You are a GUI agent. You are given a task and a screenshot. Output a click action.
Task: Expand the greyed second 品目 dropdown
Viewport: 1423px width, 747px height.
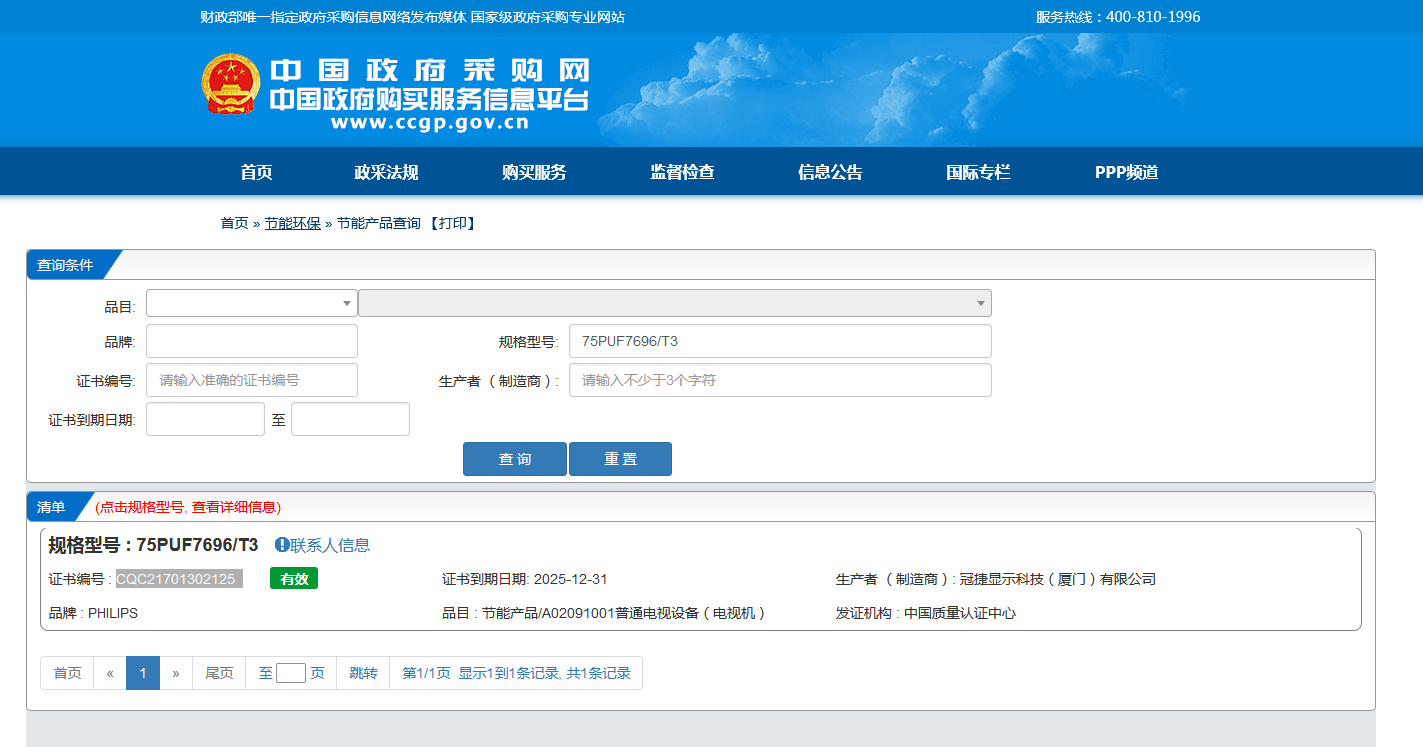coord(675,303)
